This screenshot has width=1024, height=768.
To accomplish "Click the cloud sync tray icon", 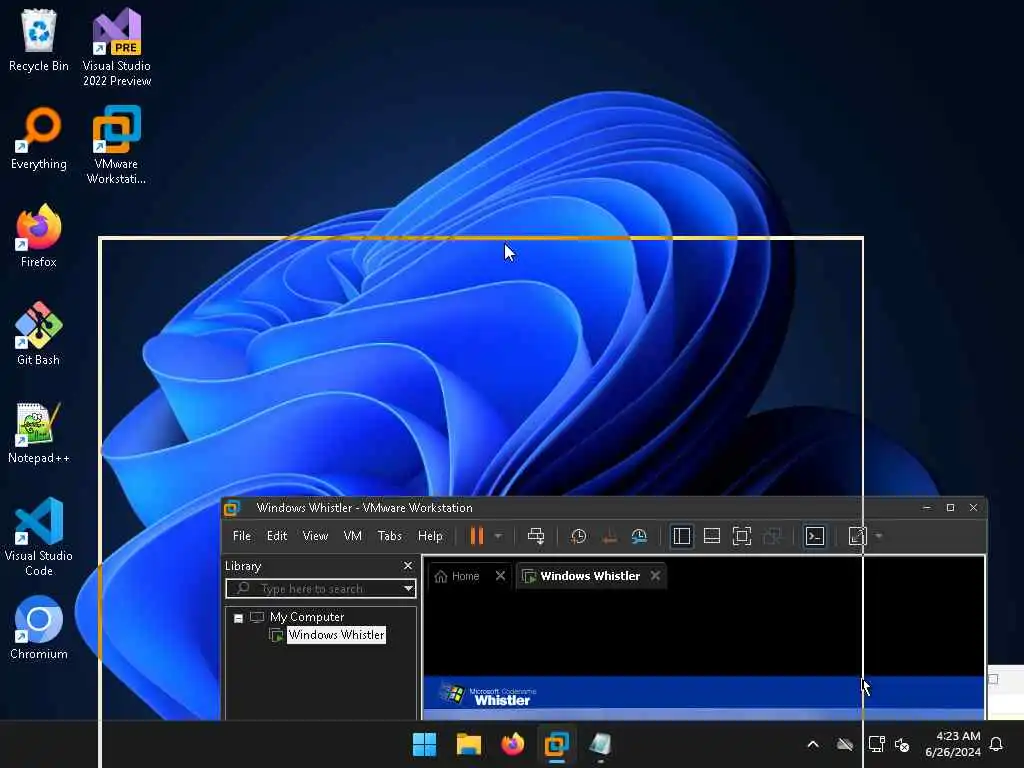I will 845,744.
